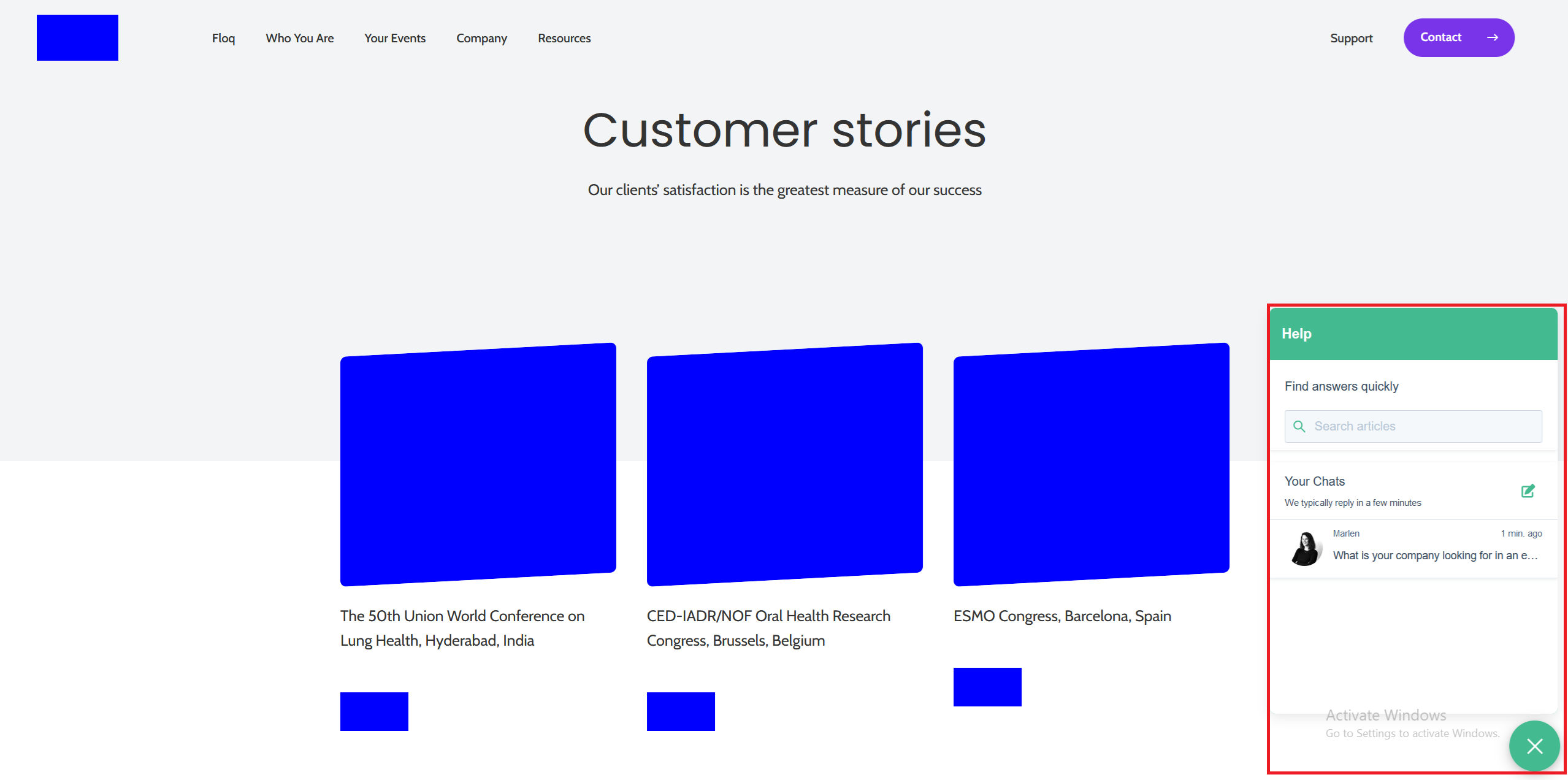Screen dimensions: 1568x780
Task: Open the Union World Conference story thumbnail
Action: tap(478, 464)
